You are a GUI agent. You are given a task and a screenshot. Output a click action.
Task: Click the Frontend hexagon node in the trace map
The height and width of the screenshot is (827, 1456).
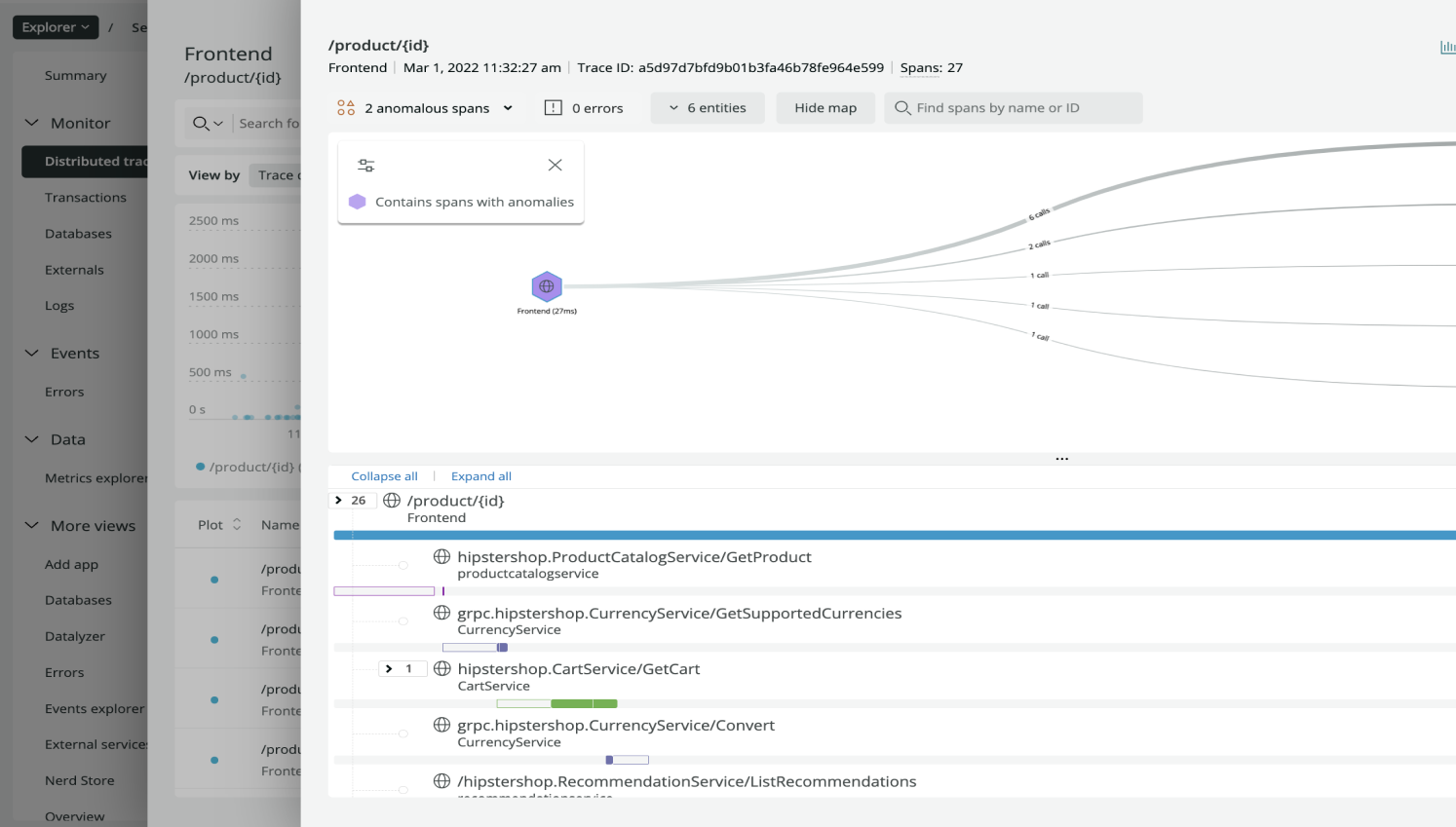pos(546,288)
